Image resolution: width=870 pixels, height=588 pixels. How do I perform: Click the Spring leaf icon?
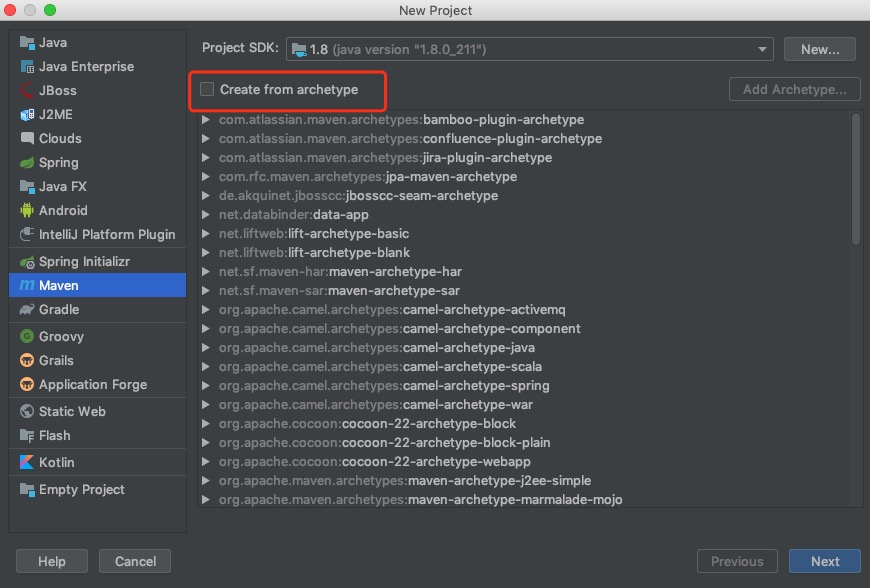[x=27, y=163]
